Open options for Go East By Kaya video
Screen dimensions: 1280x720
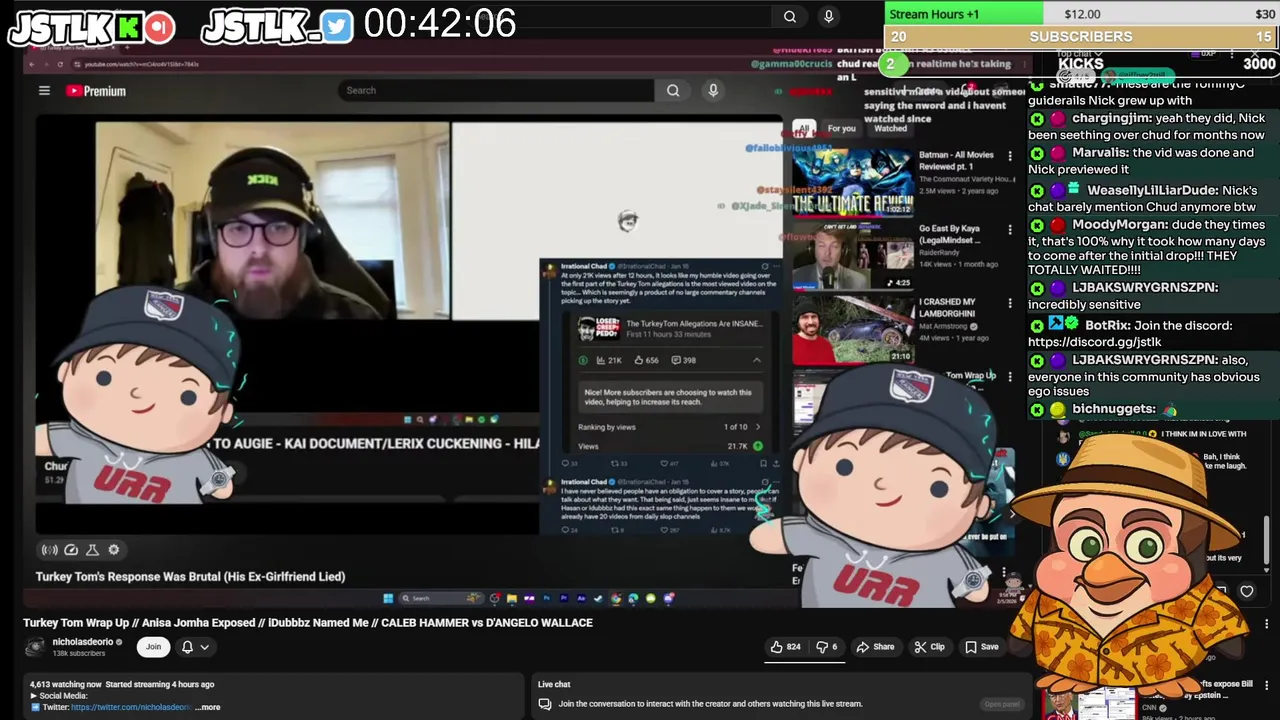[1010, 229]
